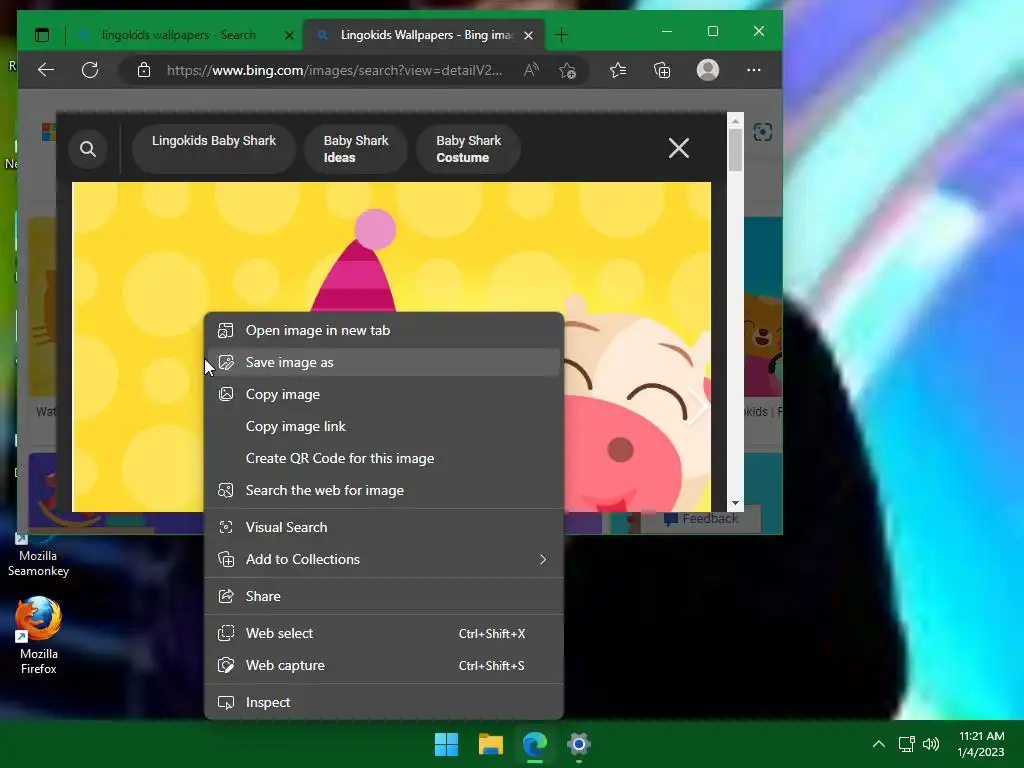Open Edge Settings and more ellipsis
Viewport: 1024px width, 768px height.
click(x=754, y=70)
